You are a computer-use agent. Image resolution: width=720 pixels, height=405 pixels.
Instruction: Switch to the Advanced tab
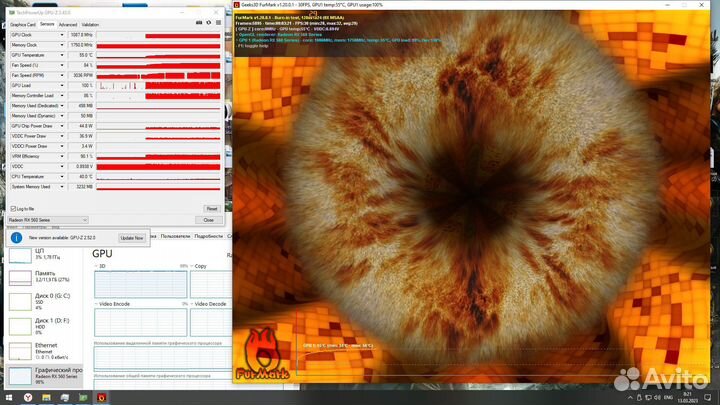(x=68, y=25)
